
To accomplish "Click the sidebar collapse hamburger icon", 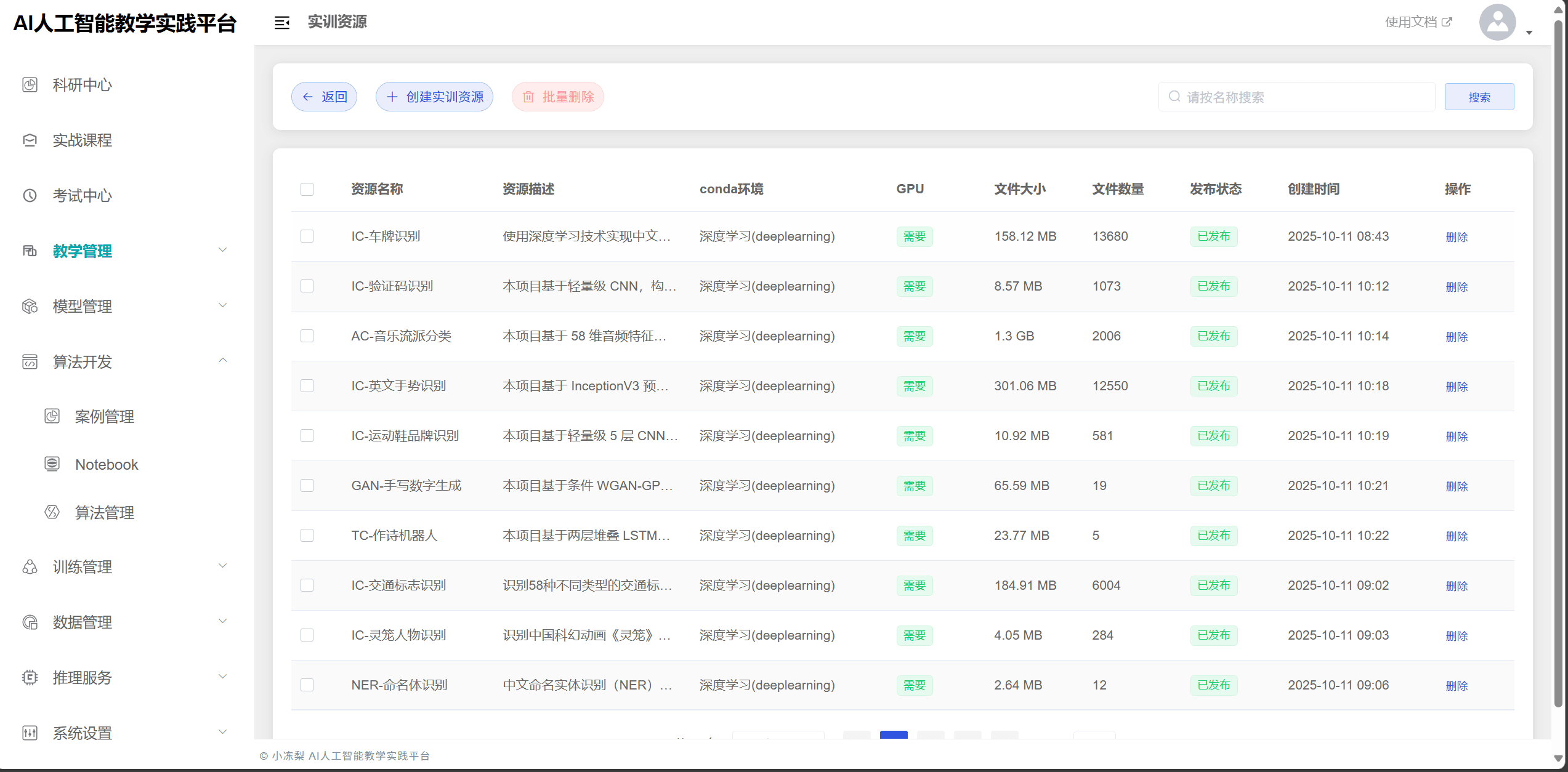I will [281, 23].
